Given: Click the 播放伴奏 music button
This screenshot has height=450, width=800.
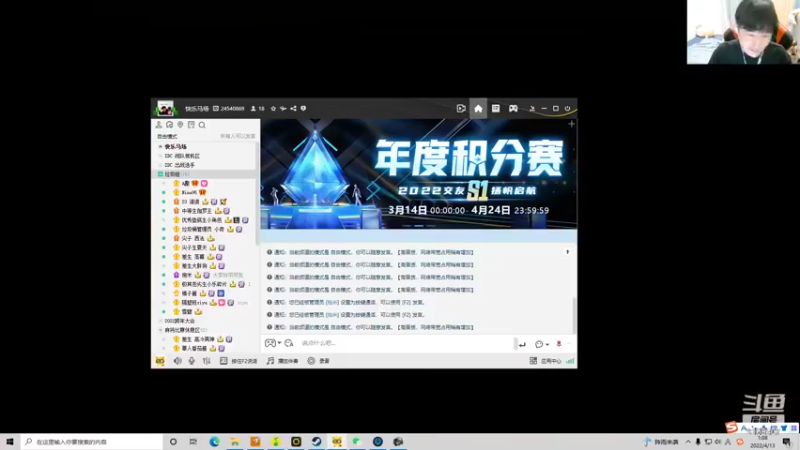Looking at the screenshot, I should [283, 361].
